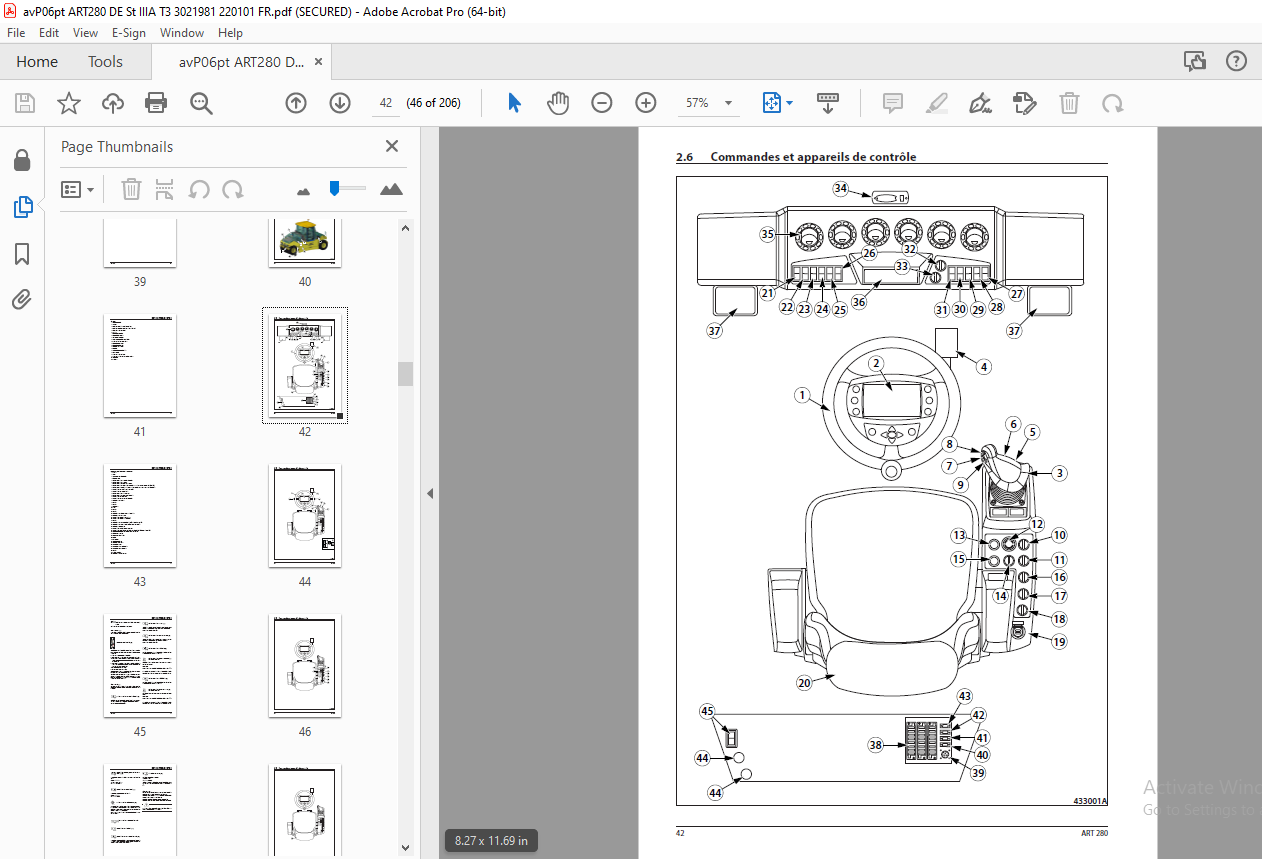1262x859 pixels.
Task: Delete pages from the thumbnails toolbar
Action: pos(131,189)
